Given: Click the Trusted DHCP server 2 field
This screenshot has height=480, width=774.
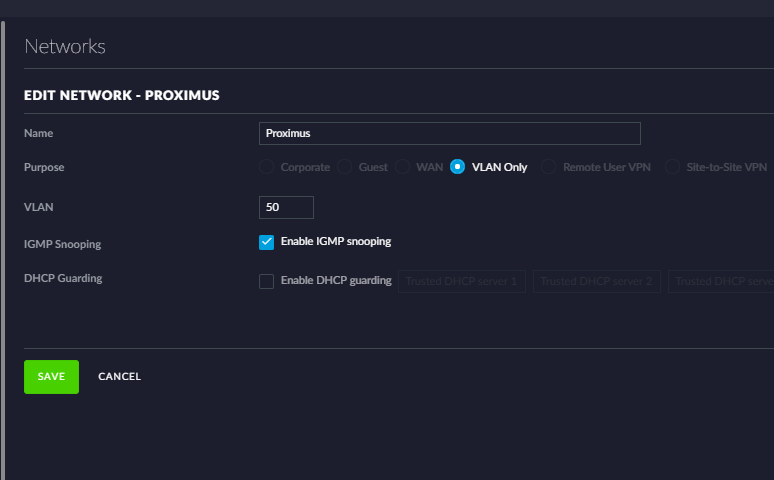Looking at the screenshot, I should [596, 281].
